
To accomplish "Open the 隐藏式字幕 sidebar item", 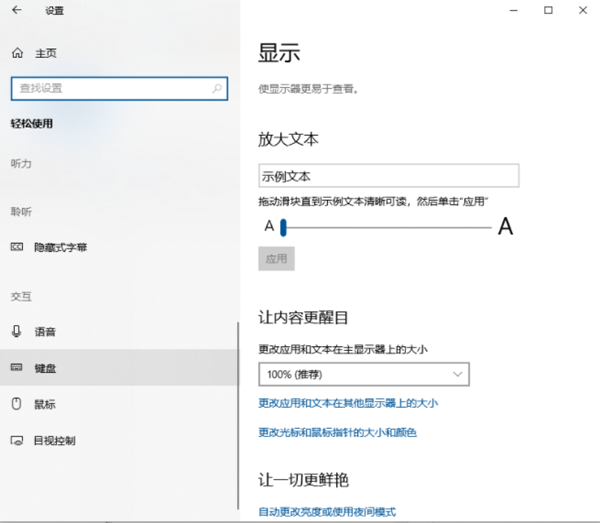I will coord(61,247).
